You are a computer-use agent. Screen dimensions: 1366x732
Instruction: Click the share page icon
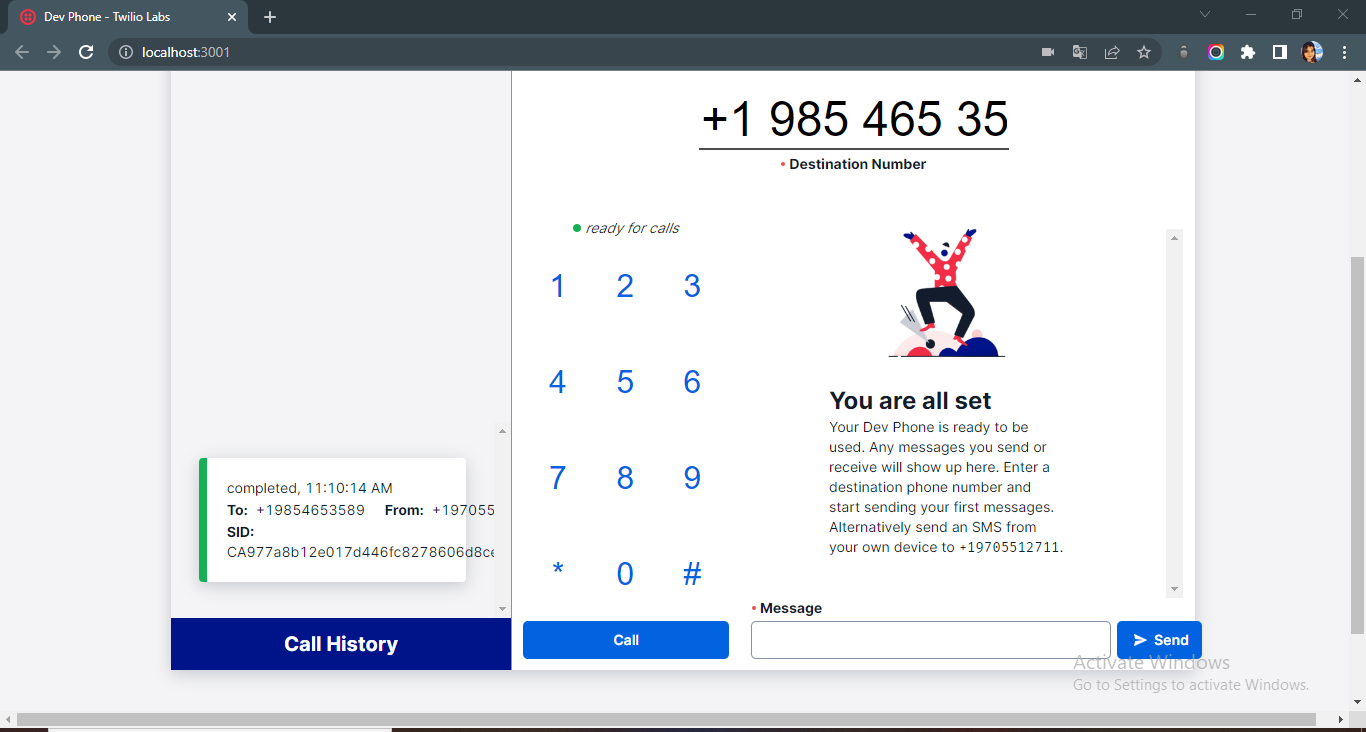1112,52
